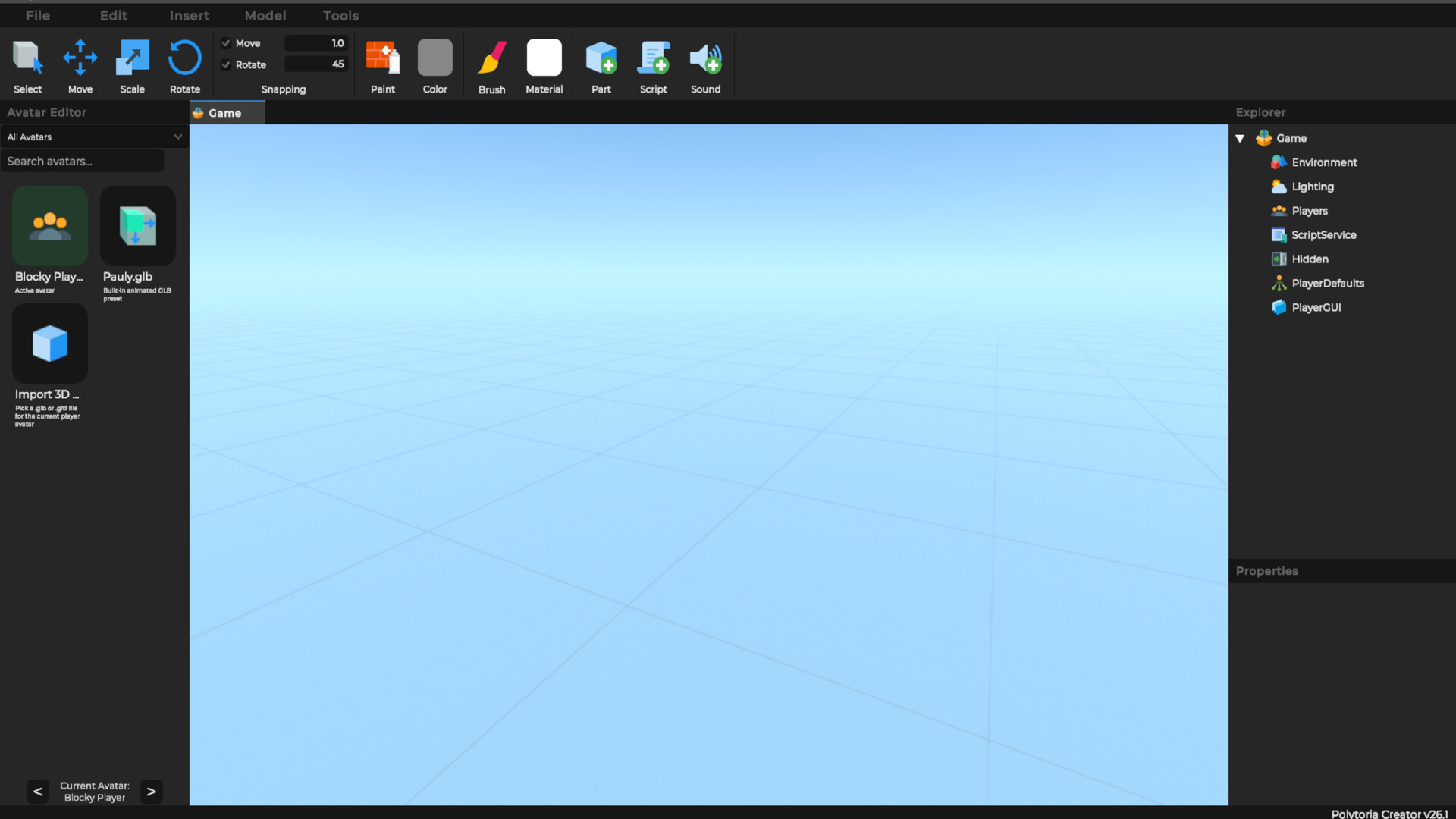1456x819 pixels.
Task: Choose the Rotate tool
Action: coord(184,58)
